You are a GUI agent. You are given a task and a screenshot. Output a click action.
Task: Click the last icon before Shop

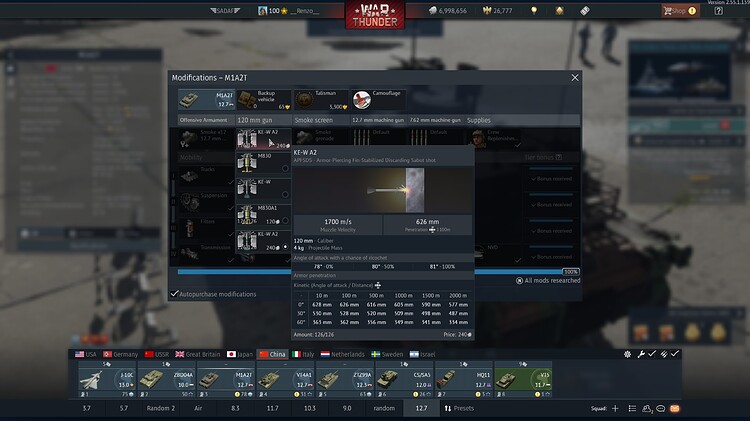point(585,11)
